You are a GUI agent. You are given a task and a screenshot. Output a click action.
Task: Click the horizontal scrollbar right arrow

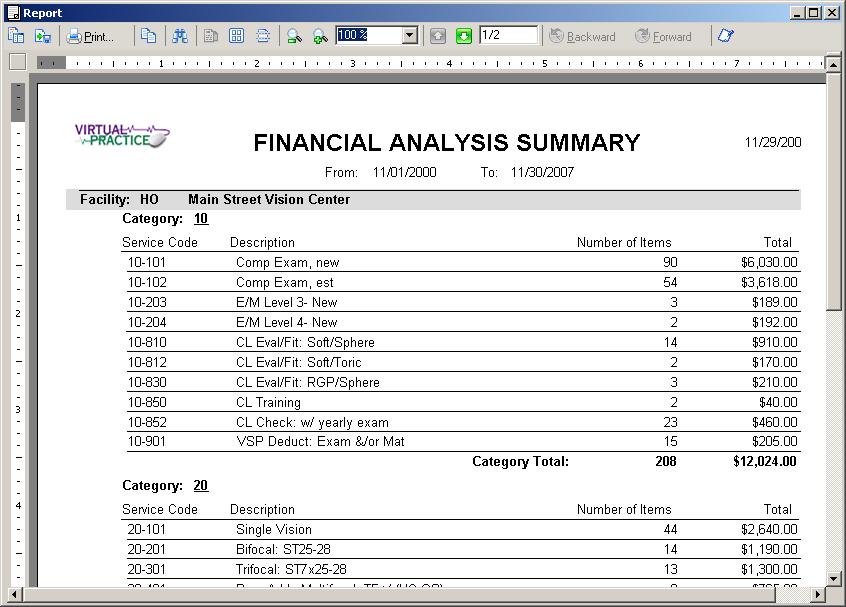(x=817, y=595)
